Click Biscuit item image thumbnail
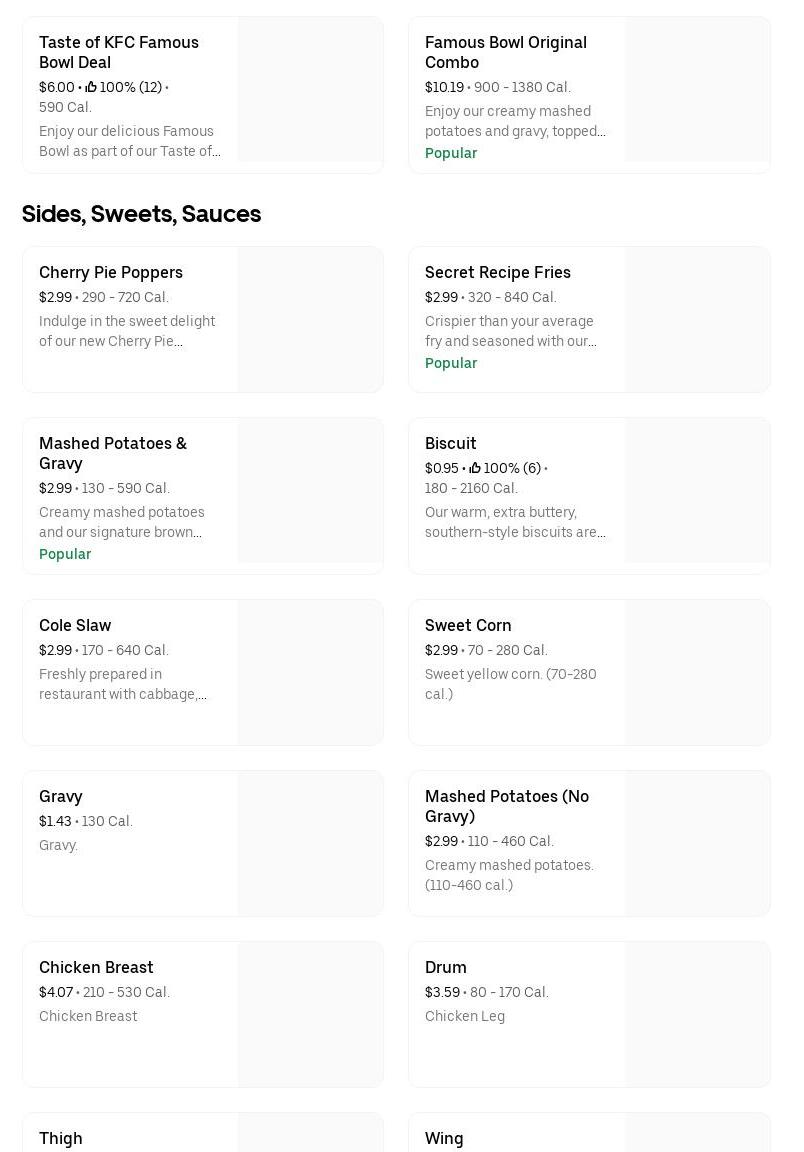 pos(697,490)
